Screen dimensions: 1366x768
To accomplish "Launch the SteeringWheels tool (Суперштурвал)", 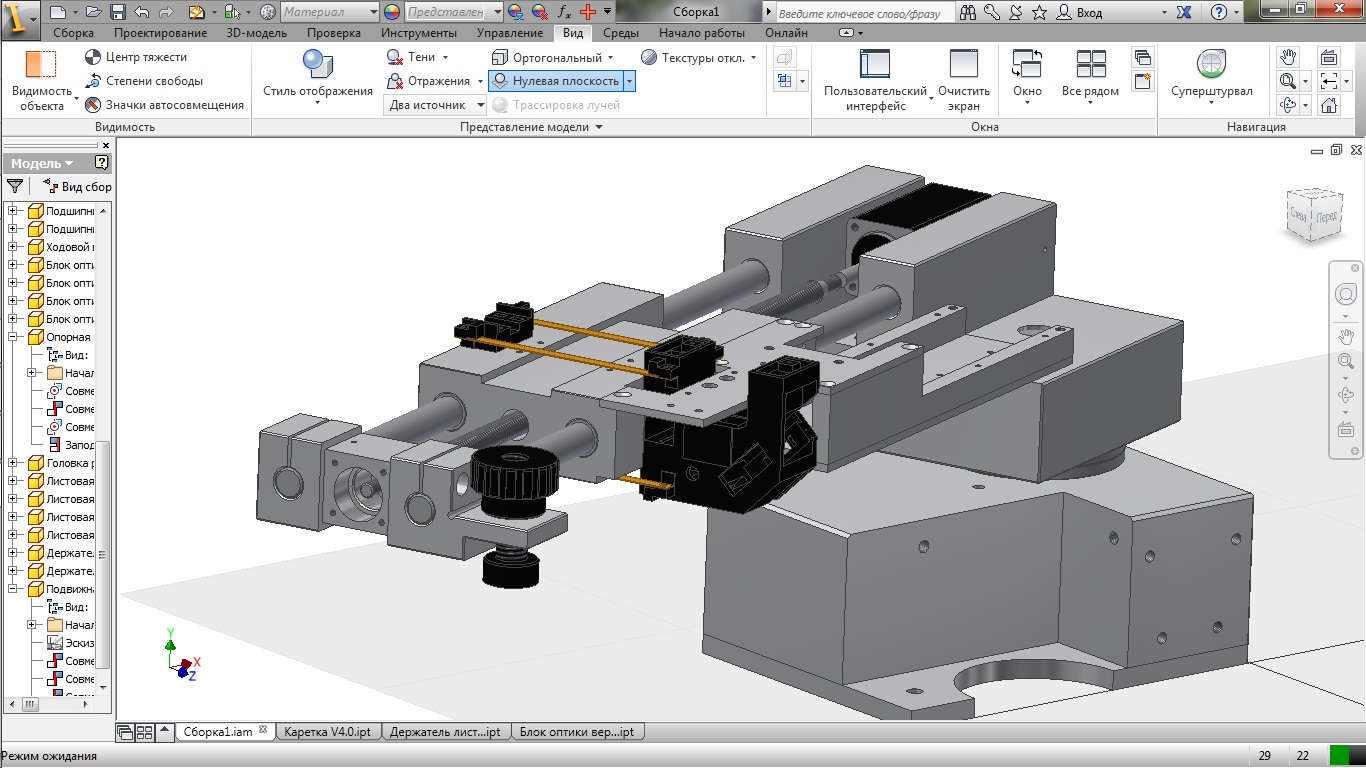I will pos(1211,66).
